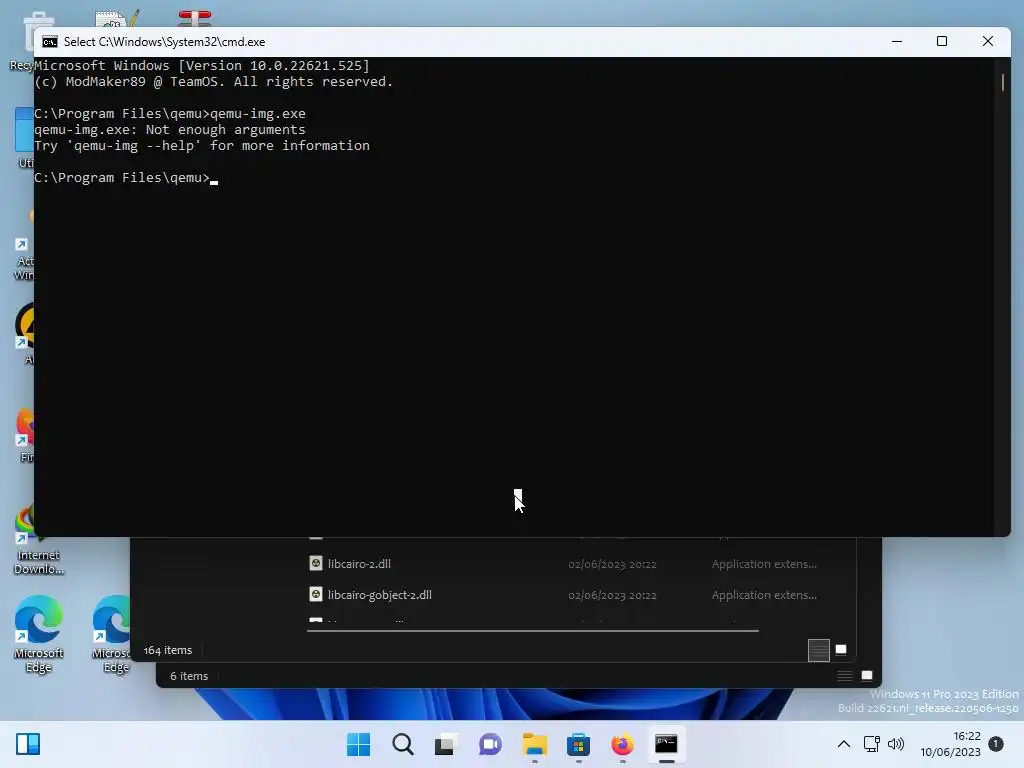The height and width of the screenshot is (768, 1024).
Task: Open network status tray icon
Action: pos(871,744)
